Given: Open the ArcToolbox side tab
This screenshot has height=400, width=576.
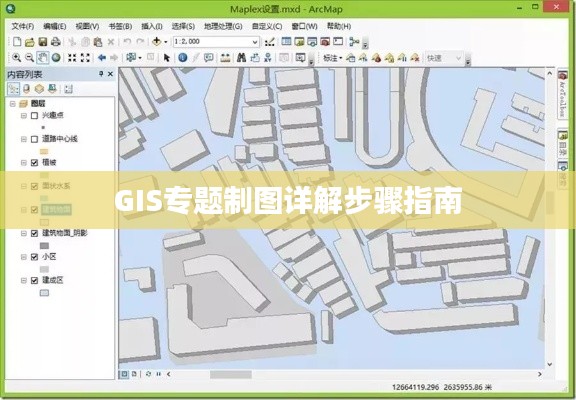Looking at the screenshot, I should [562, 94].
